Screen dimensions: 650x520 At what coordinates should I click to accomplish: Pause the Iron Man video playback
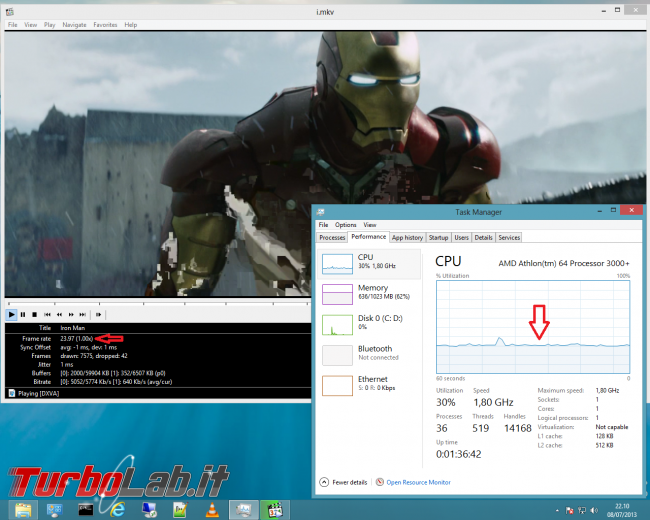23,315
